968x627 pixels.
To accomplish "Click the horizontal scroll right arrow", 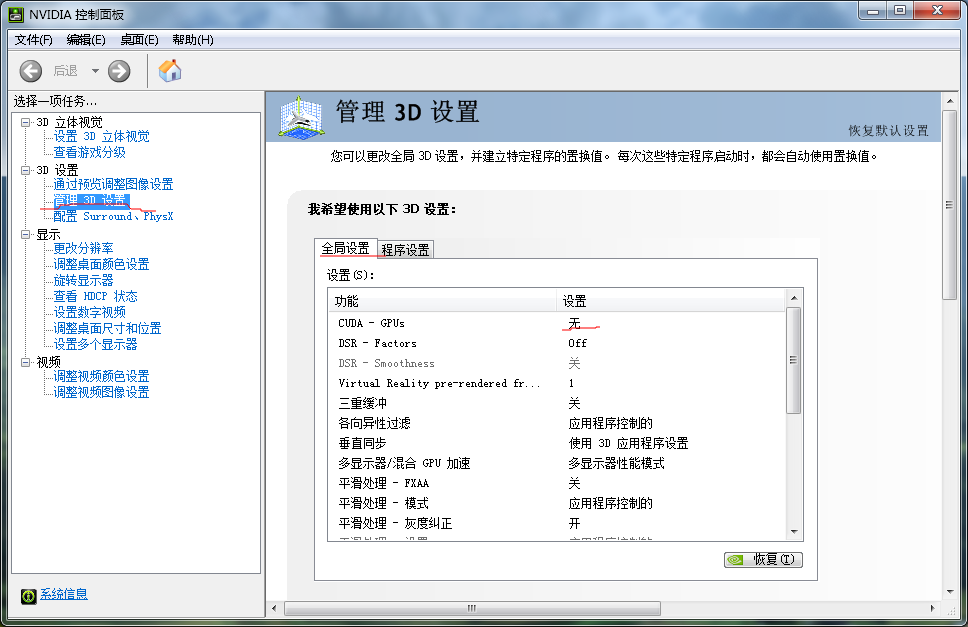I will (x=932, y=608).
